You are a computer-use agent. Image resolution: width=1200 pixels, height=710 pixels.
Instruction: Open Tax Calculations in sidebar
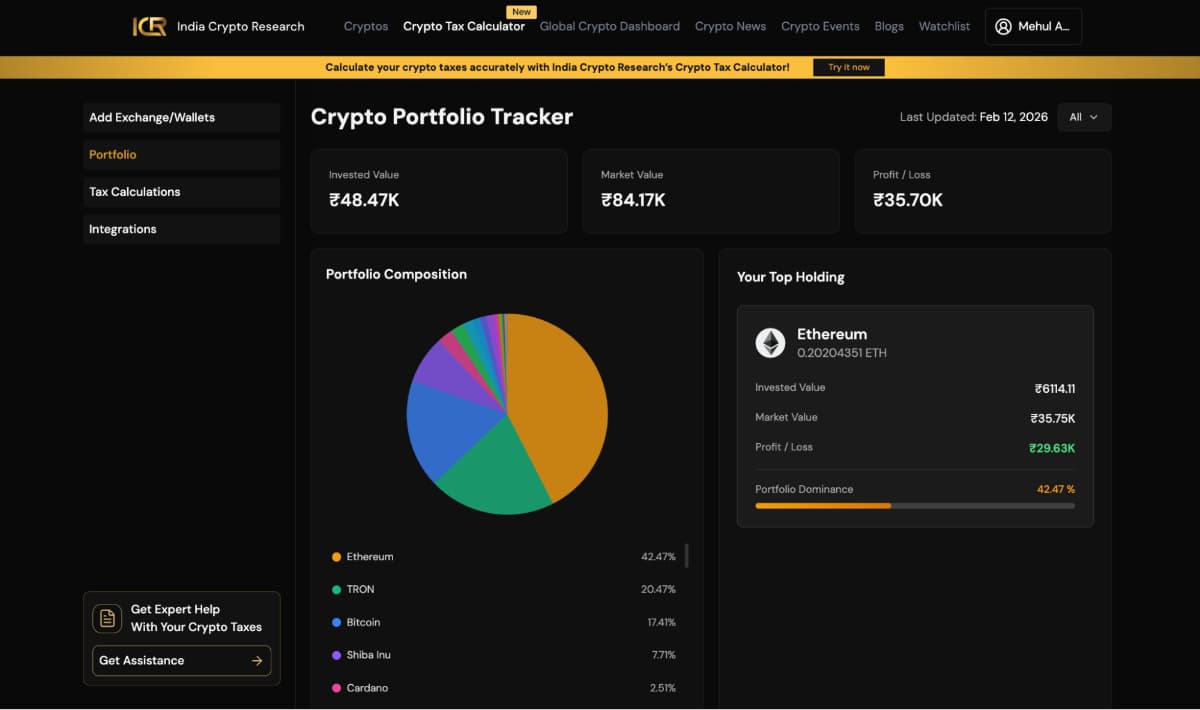182,192
